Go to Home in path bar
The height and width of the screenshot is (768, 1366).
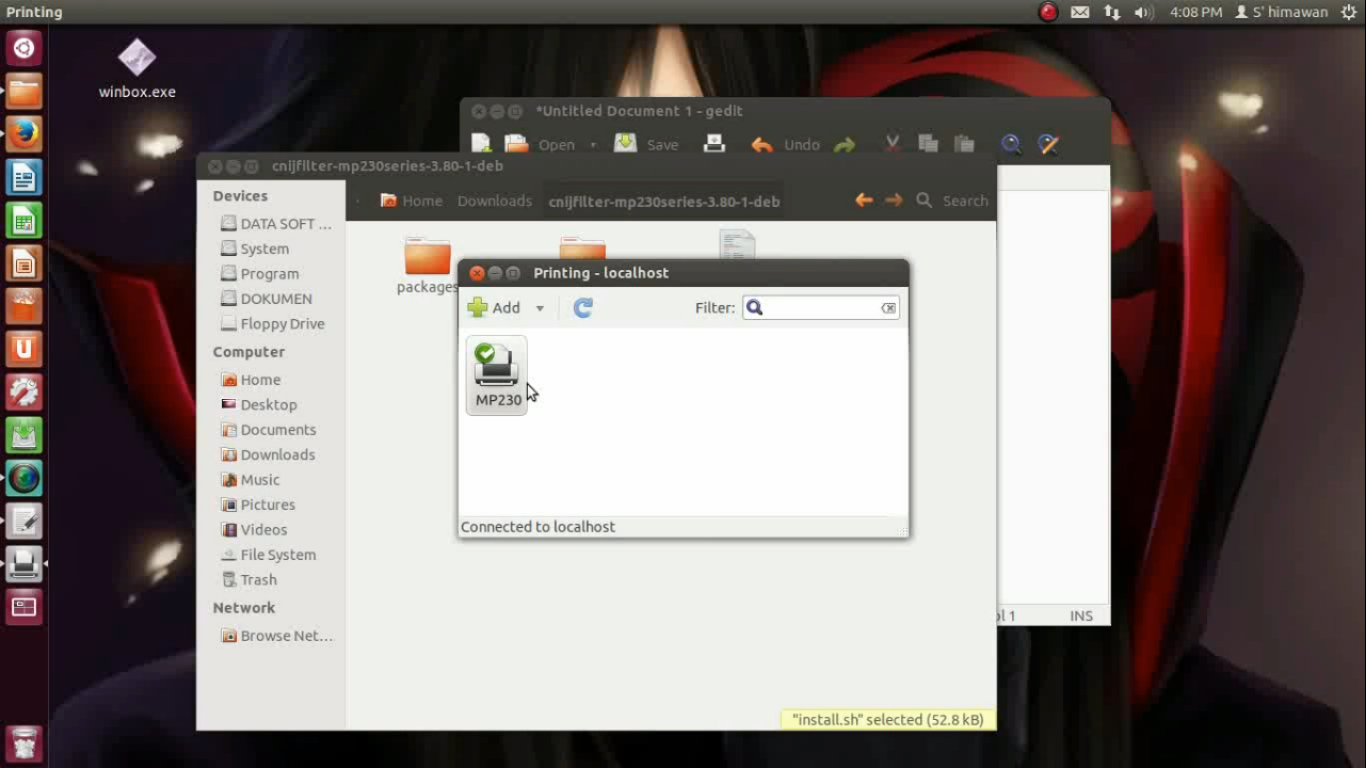(x=411, y=201)
